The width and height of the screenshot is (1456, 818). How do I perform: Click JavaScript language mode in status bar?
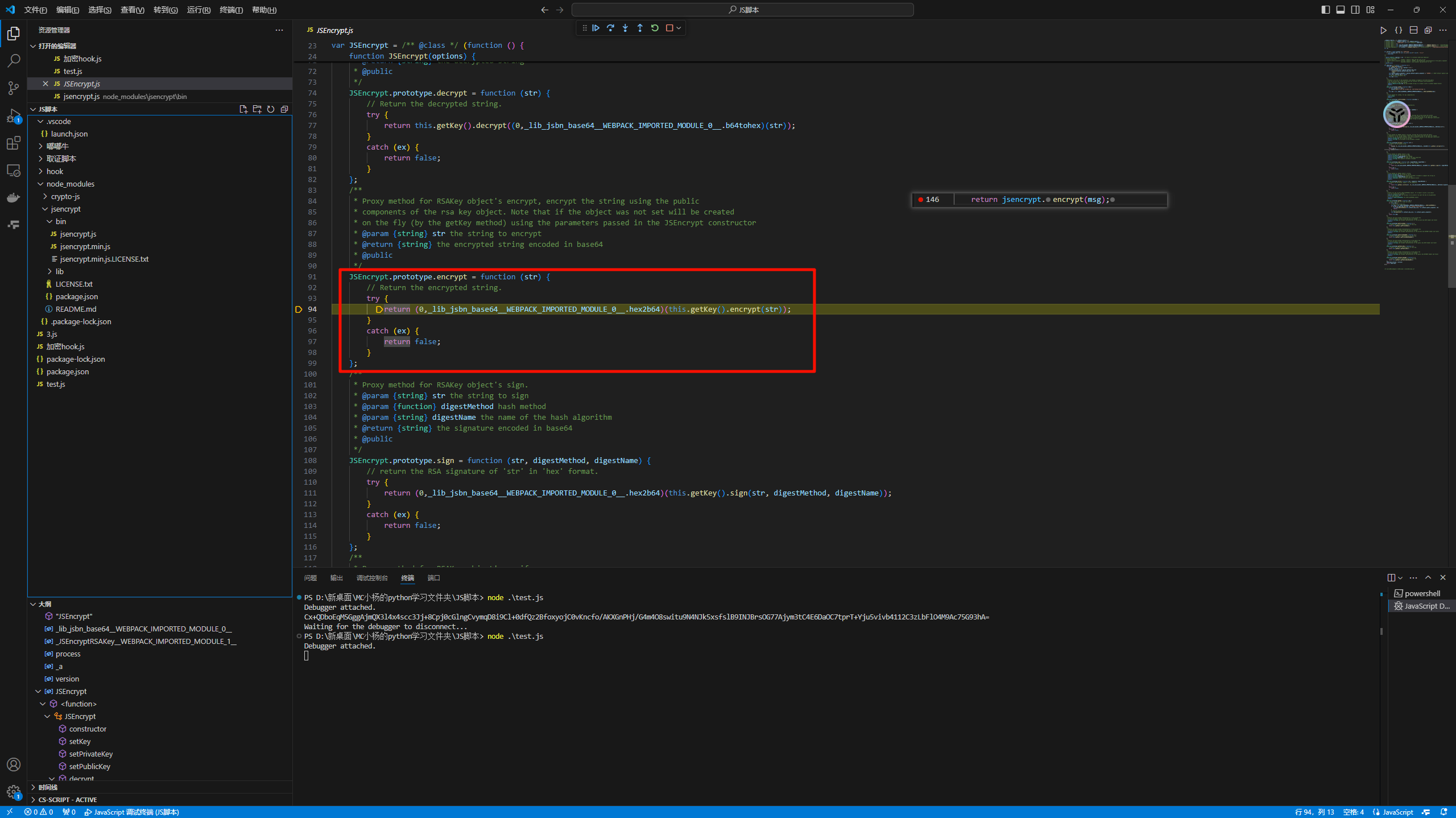click(1397, 812)
